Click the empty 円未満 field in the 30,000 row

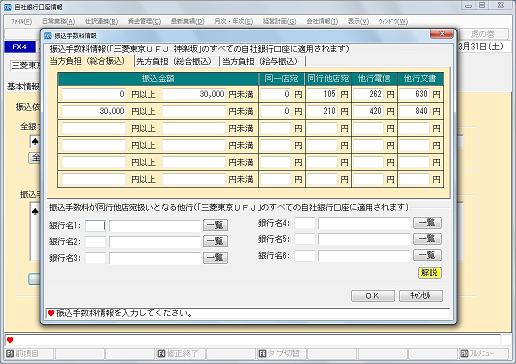point(194,111)
